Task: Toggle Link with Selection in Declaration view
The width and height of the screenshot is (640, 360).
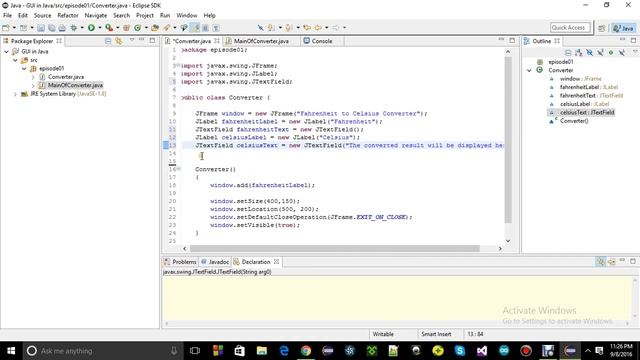Action: [x=601, y=262]
